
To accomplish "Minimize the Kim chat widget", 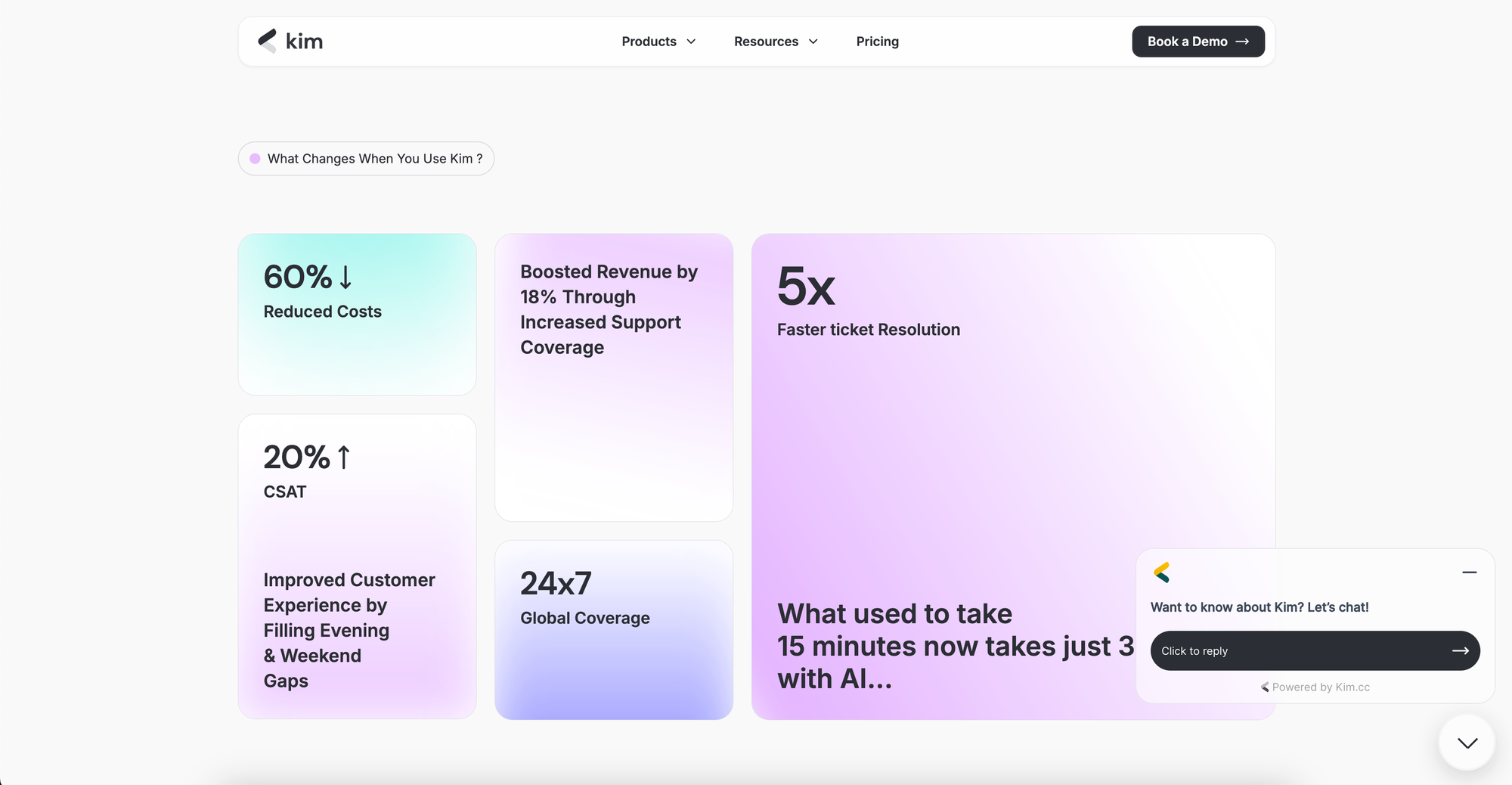I will click(x=1469, y=572).
